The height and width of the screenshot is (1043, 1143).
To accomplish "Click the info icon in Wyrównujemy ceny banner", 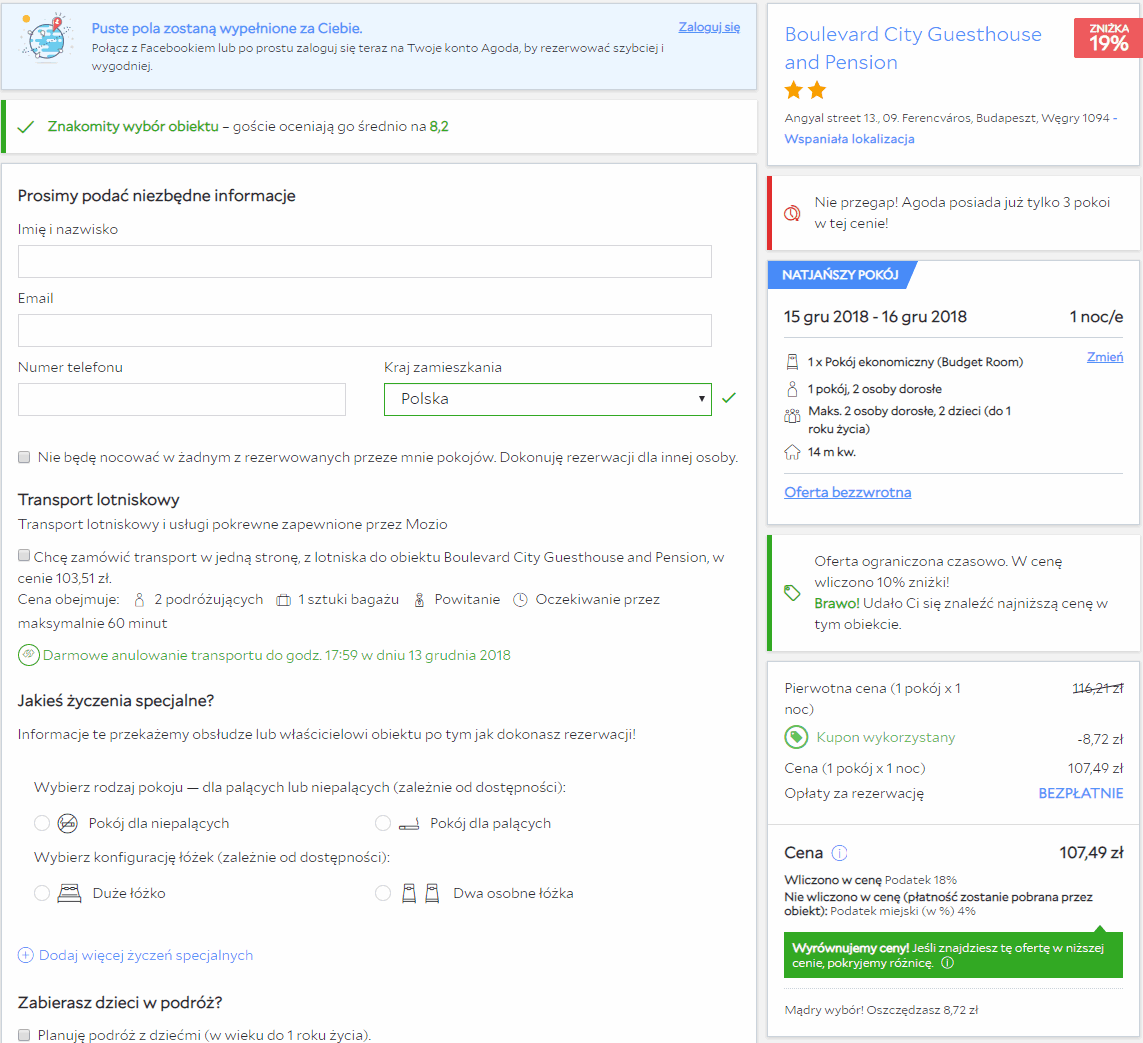I will point(948,963).
